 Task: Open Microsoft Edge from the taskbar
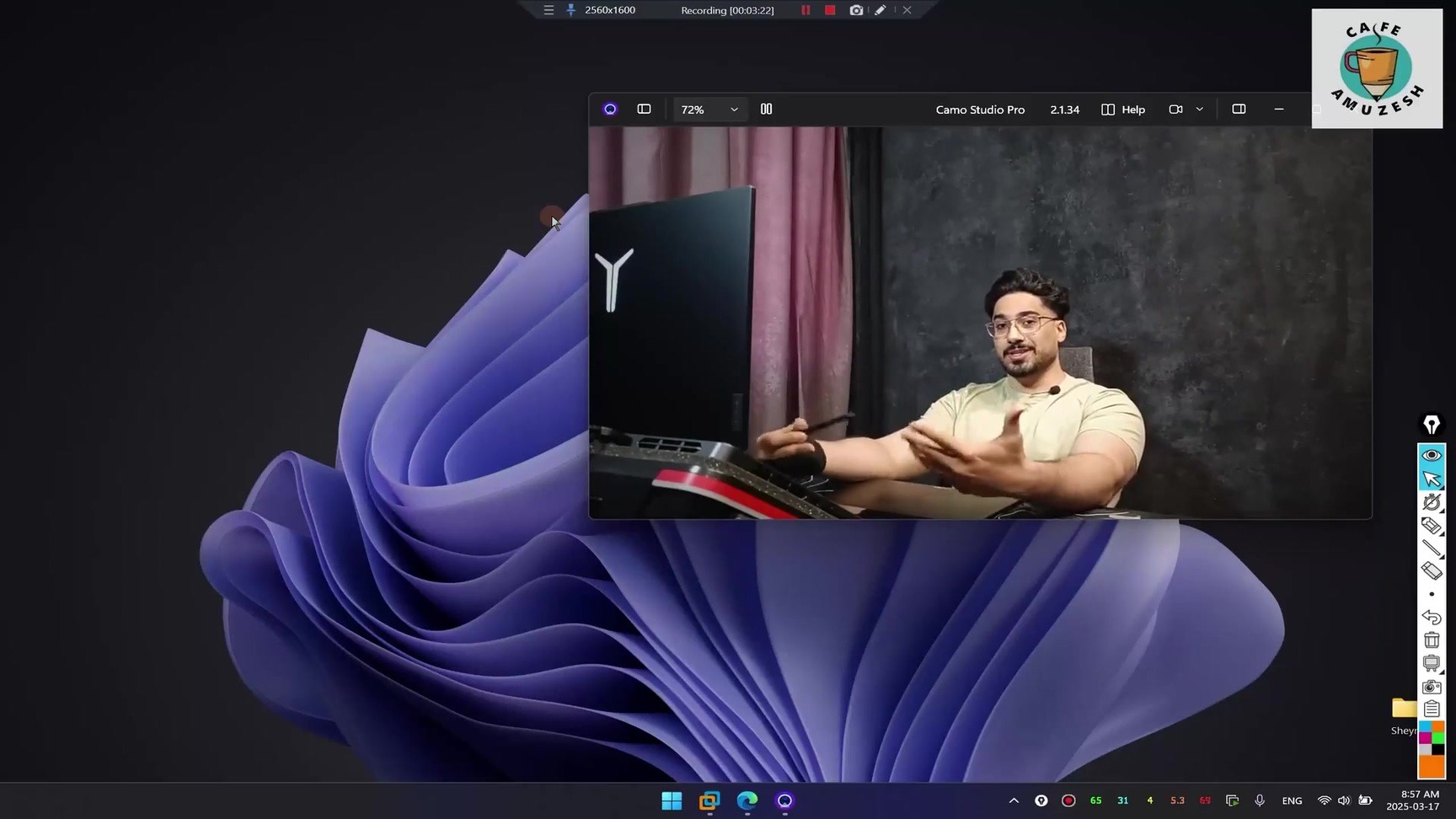point(747,800)
